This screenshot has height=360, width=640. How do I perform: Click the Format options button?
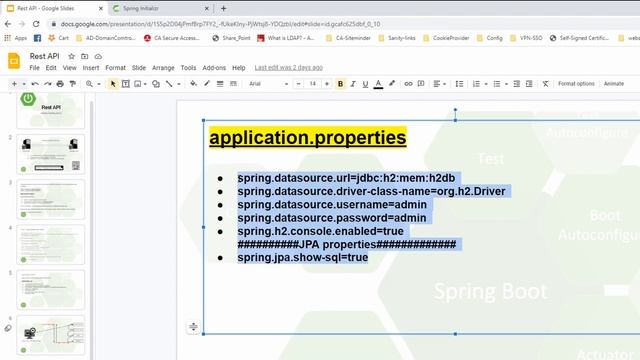tap(576, 84)
